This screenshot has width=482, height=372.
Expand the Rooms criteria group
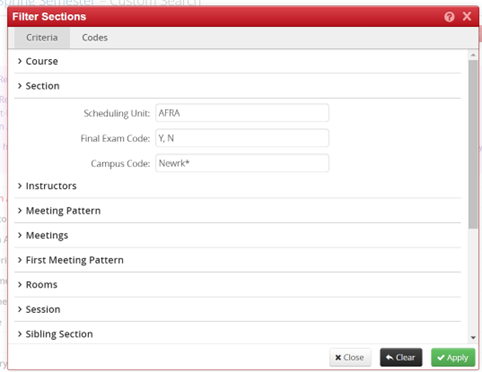coord(237,285)
